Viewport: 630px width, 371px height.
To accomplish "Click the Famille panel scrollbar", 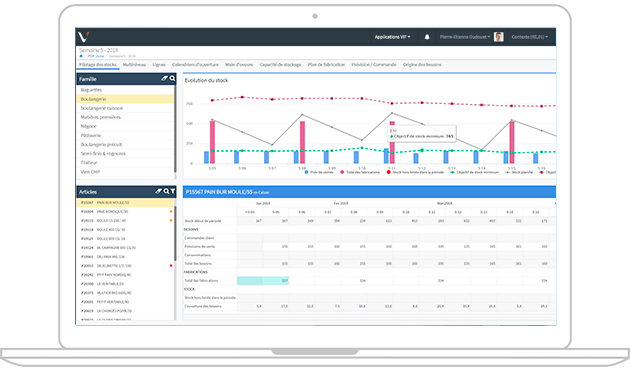I will pyautogui.click(x=175, y=129).
